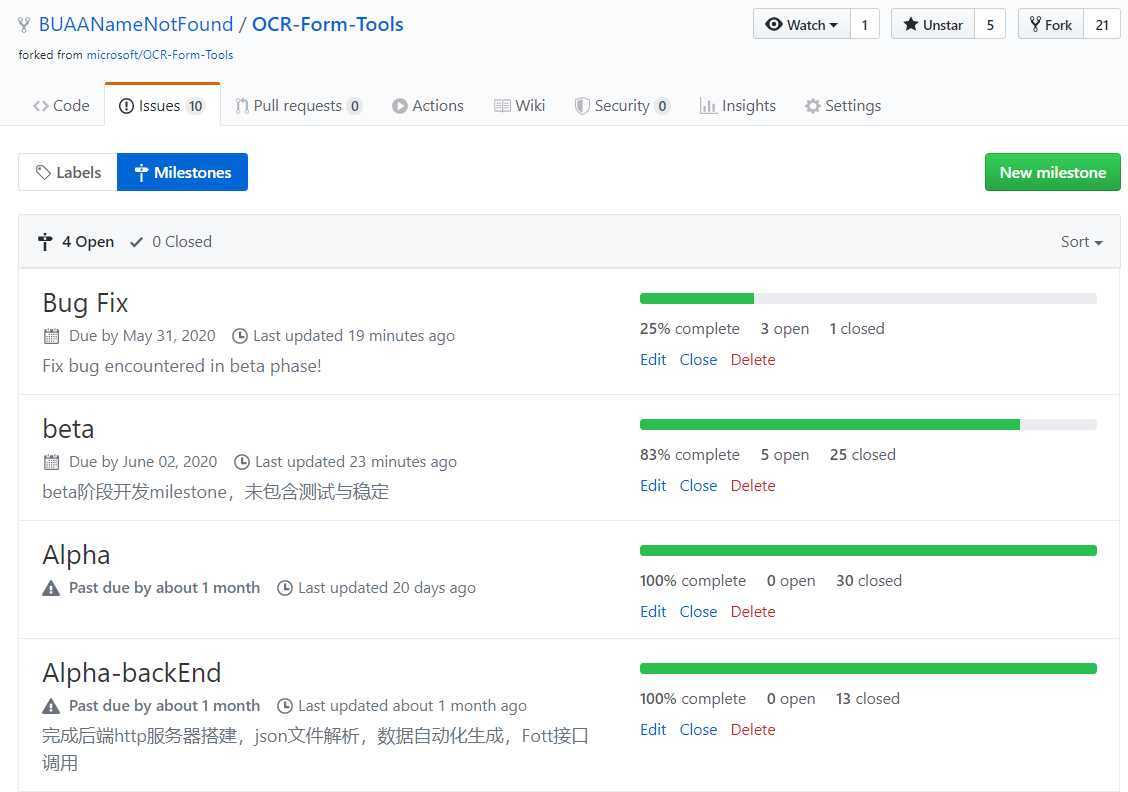
Task: Open the watchers count 1
Action: coord(865,24)
